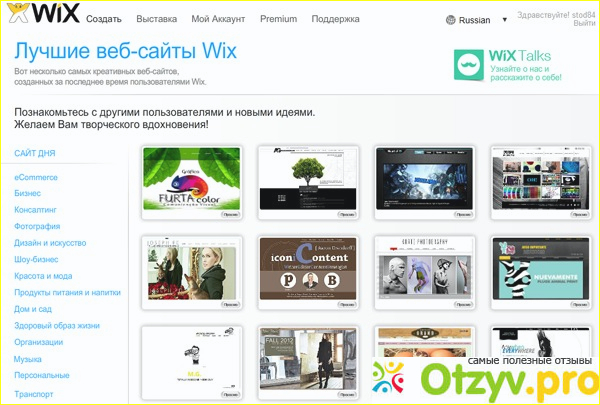Open the NUEVAMENTE zebra site thumbnail

[537, 272]
